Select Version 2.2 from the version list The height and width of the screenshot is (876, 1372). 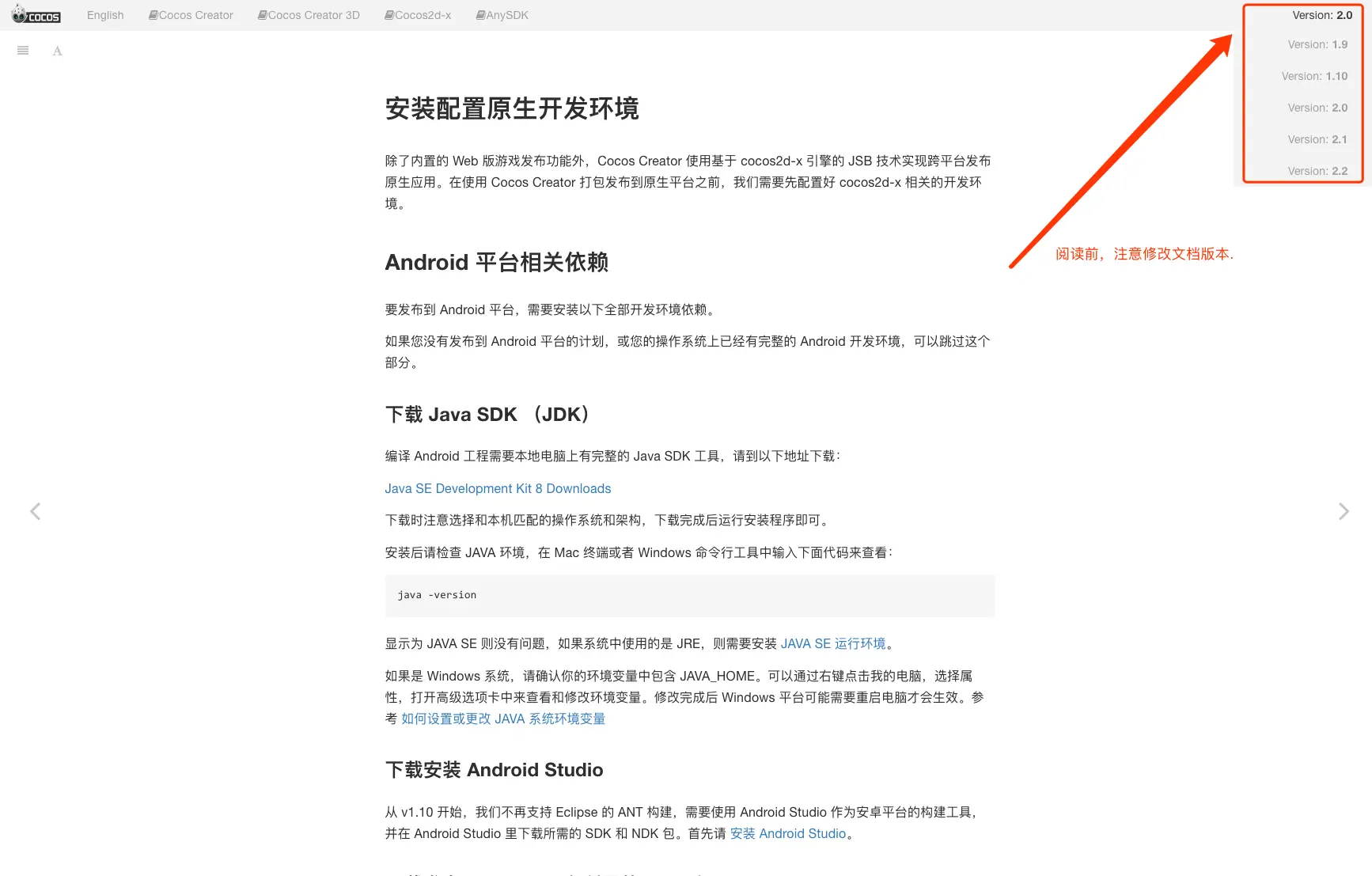(x=1317, y=170)
